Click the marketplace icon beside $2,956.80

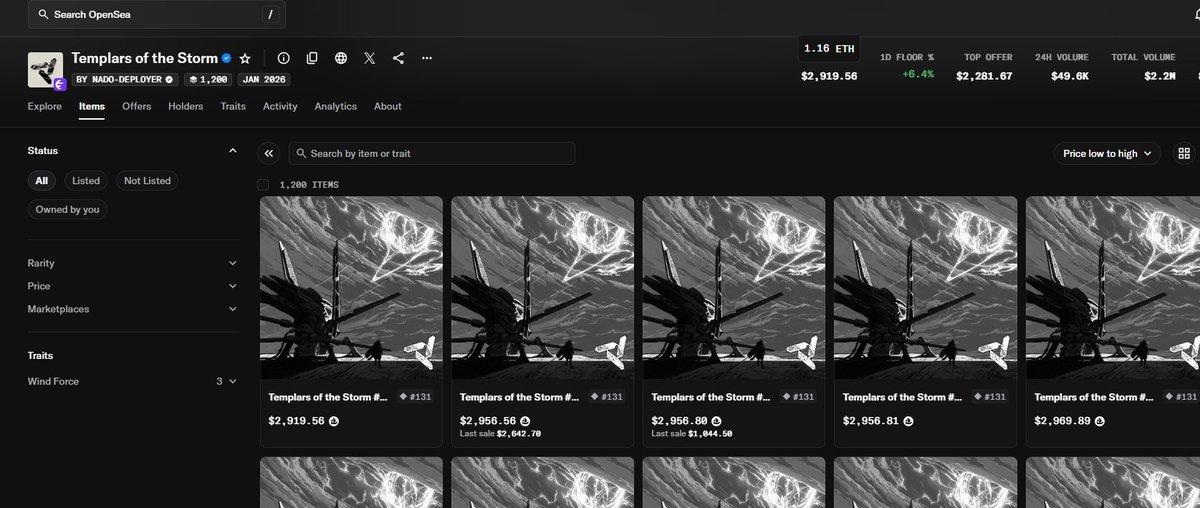click(716, 421)
